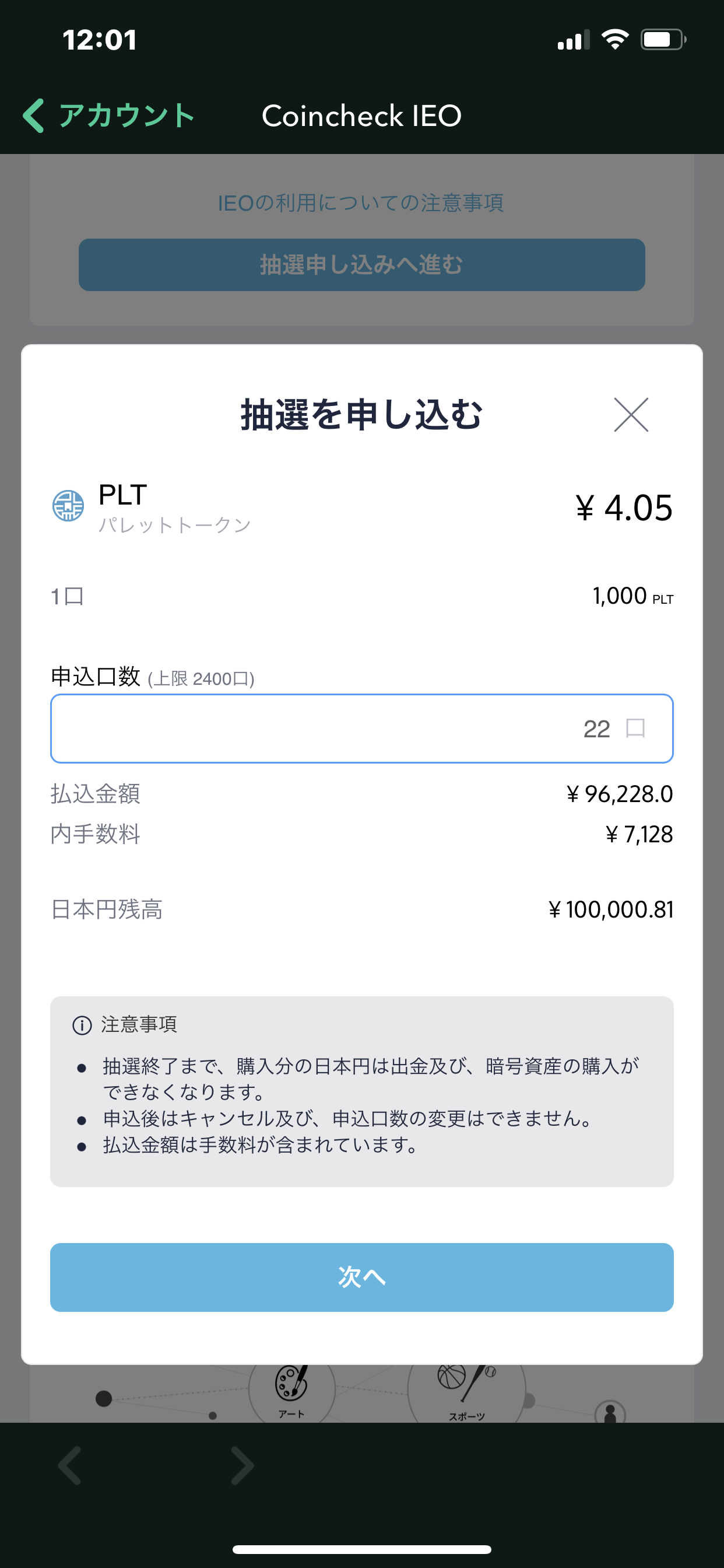This screenshot has height=1568, width=724.
Task: Close the lottery application dialog
Action: pos(631,415)
